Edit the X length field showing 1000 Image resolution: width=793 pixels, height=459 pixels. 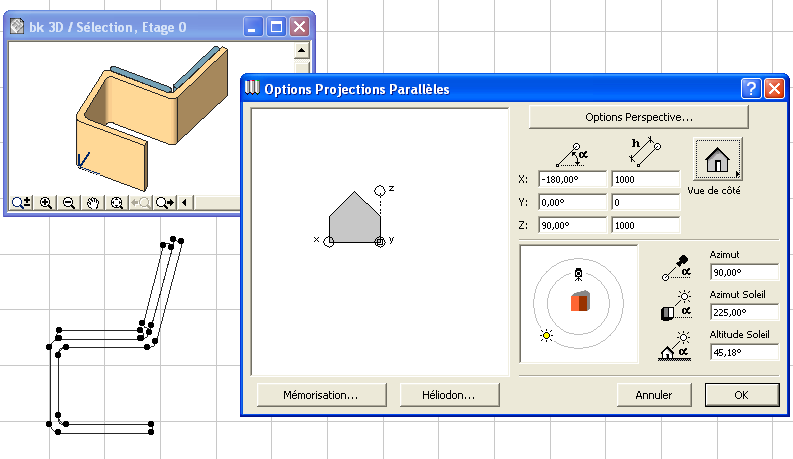tap(646, 179)
